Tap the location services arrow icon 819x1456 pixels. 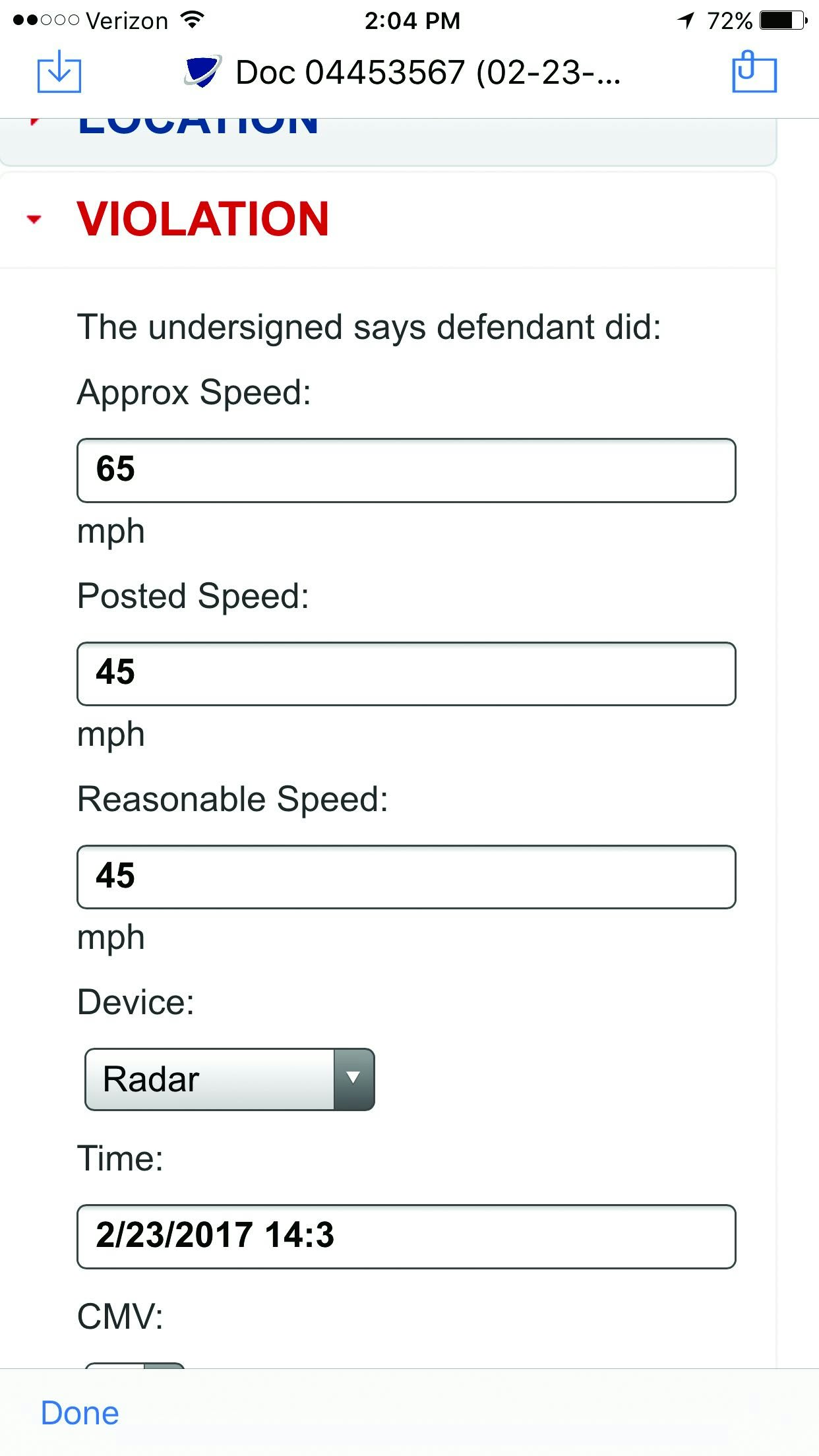(x=686, y=20)
